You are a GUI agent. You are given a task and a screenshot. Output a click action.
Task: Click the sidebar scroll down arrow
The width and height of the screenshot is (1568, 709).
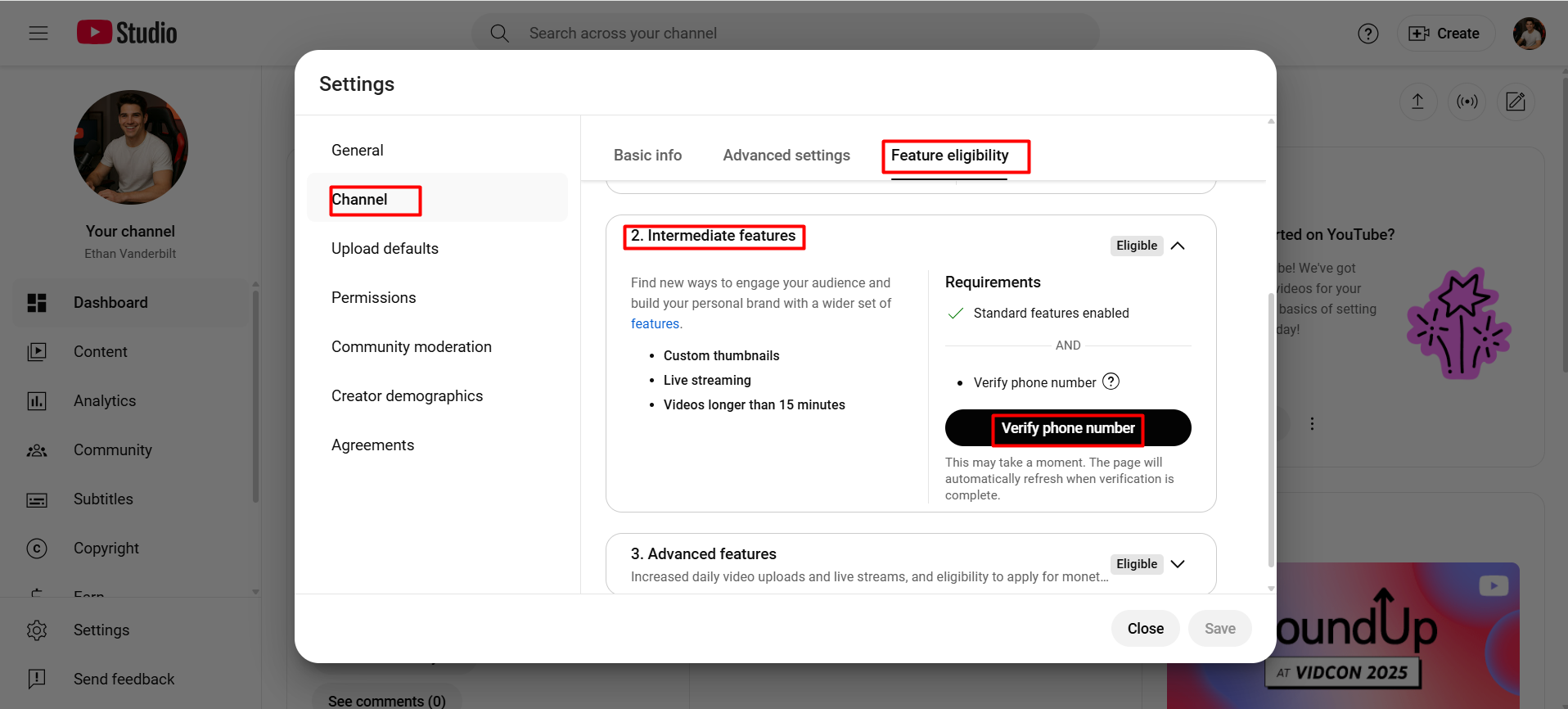[255, 591]
